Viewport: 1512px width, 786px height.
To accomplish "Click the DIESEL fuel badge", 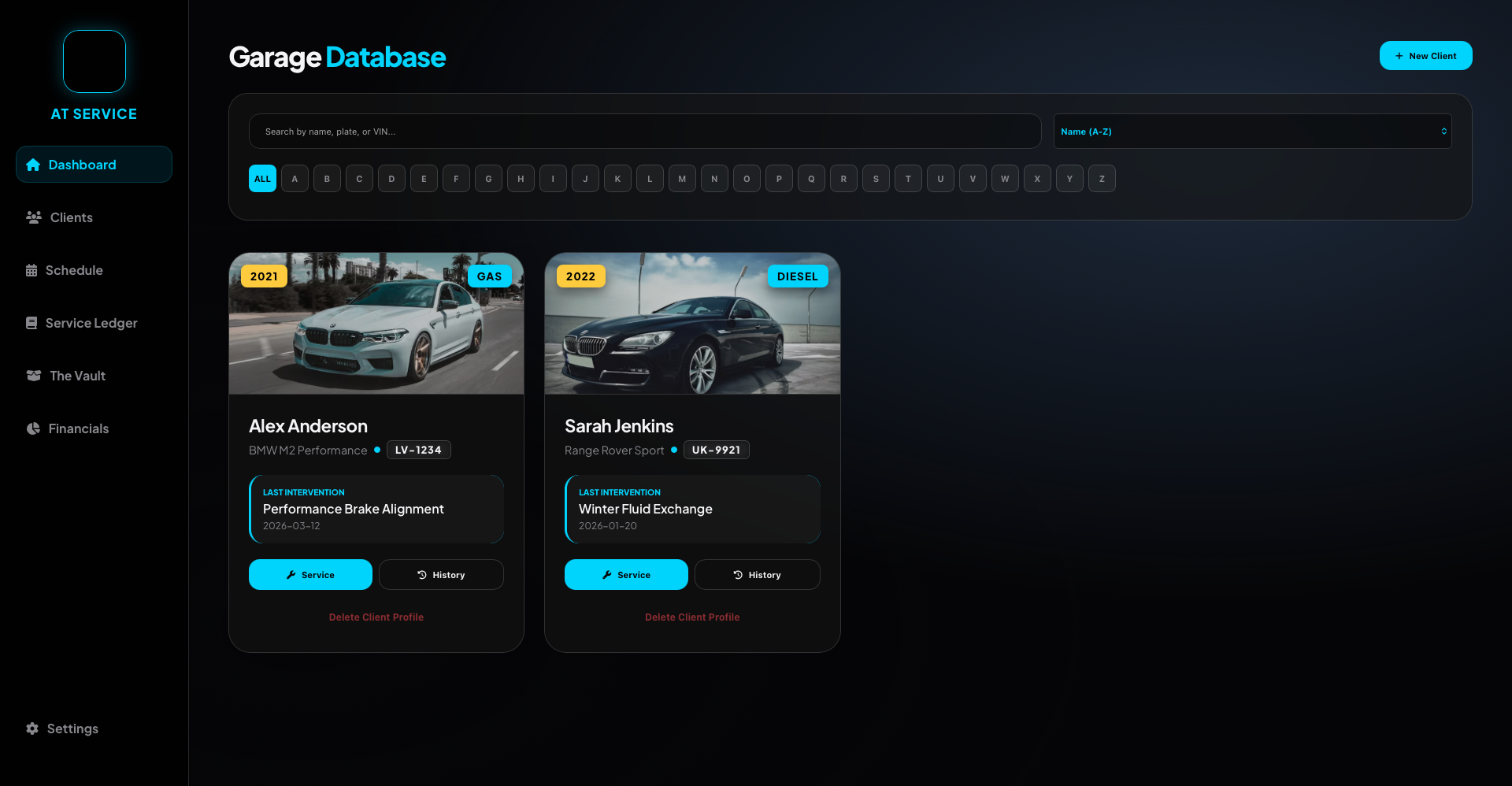I will tap(798, 276).
